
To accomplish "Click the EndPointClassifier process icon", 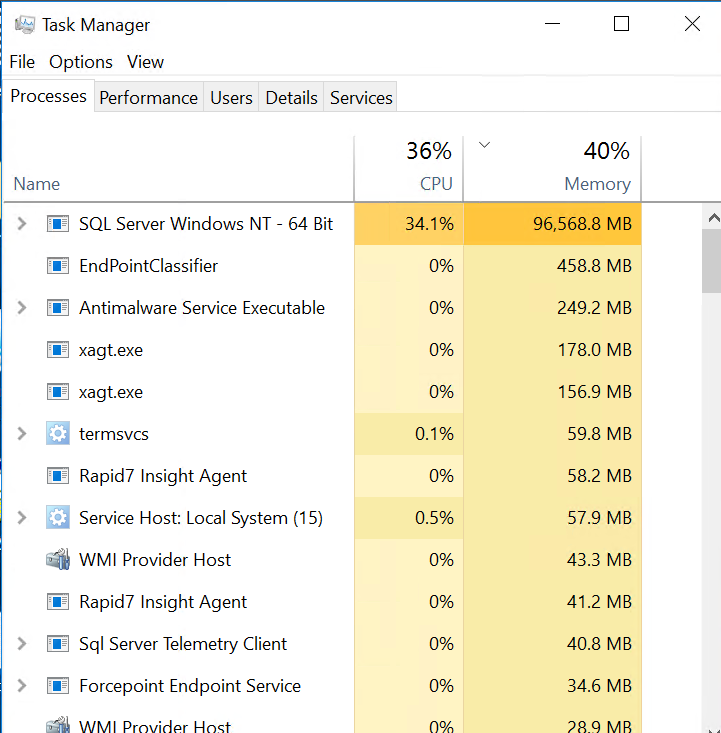I will (58, 266).
